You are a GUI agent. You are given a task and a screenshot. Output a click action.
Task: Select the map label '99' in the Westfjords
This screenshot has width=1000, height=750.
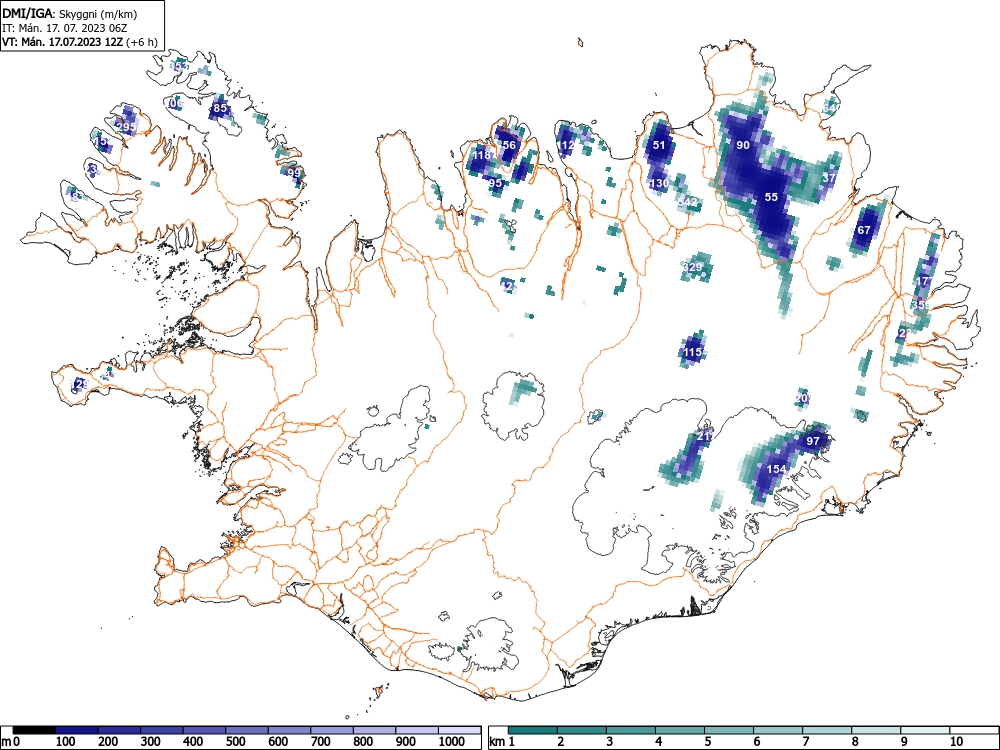click(x=293, y=173)
